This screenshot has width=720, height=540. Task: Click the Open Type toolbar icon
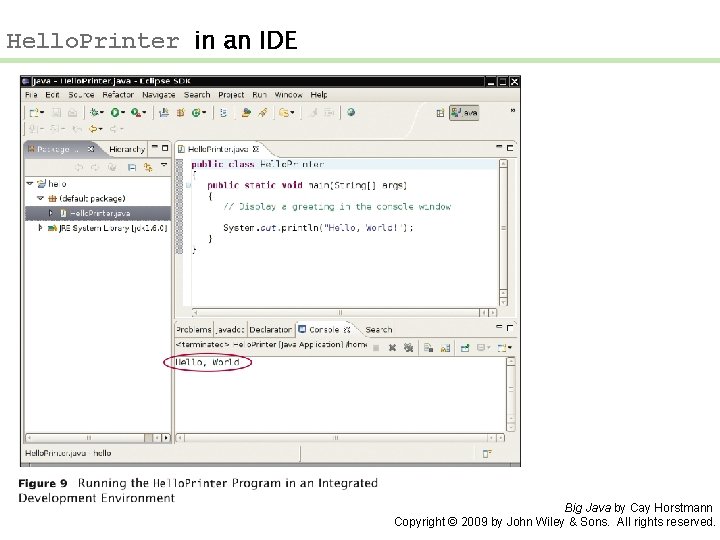pos(246,112)
